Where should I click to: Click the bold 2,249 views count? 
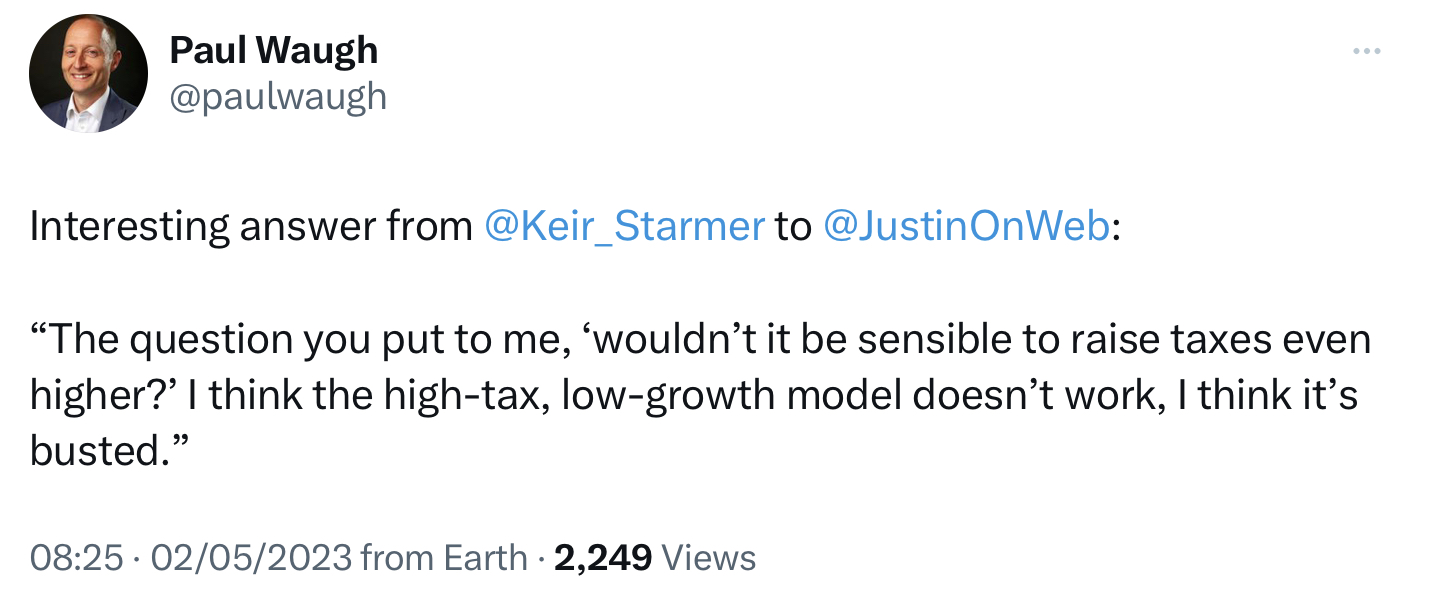pyautogui.click(x=601, y=557)
